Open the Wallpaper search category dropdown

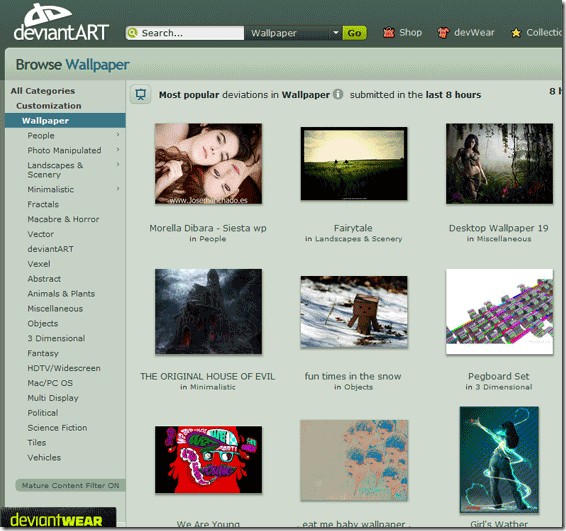pos(293,33)
